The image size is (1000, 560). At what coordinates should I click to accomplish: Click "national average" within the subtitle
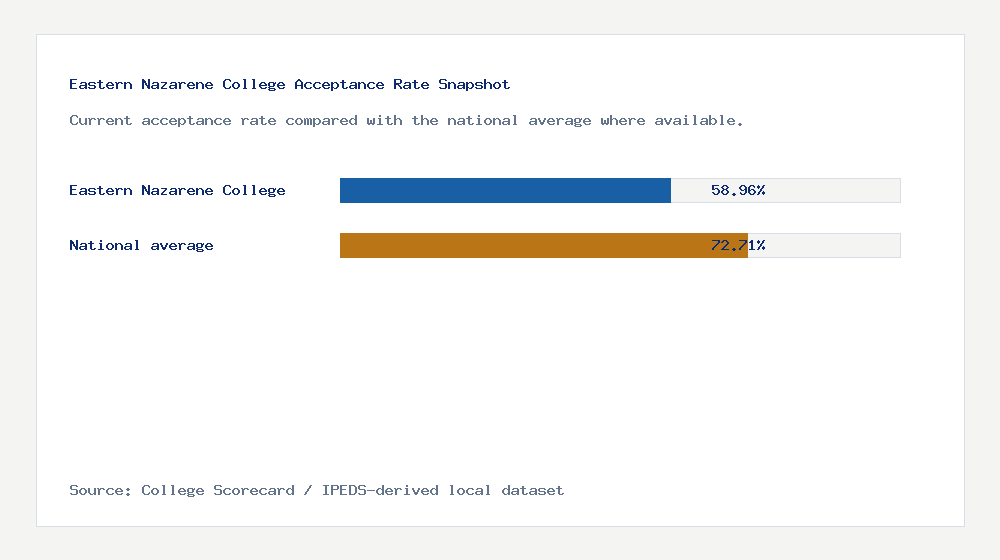(519, 120)
